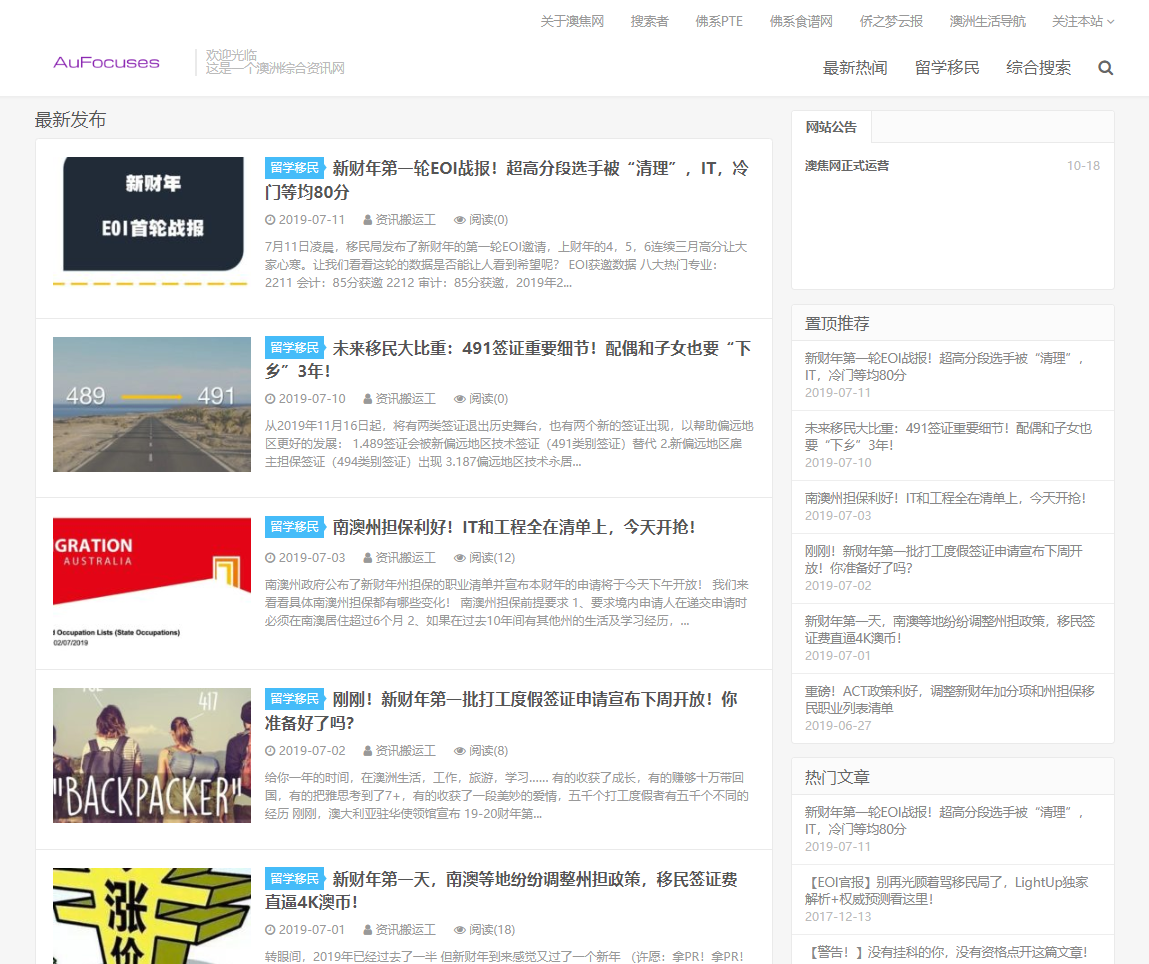Click 留学移民 tag on 491签证 article
This screenshot has width=1149, height=964.
(295, 347)
